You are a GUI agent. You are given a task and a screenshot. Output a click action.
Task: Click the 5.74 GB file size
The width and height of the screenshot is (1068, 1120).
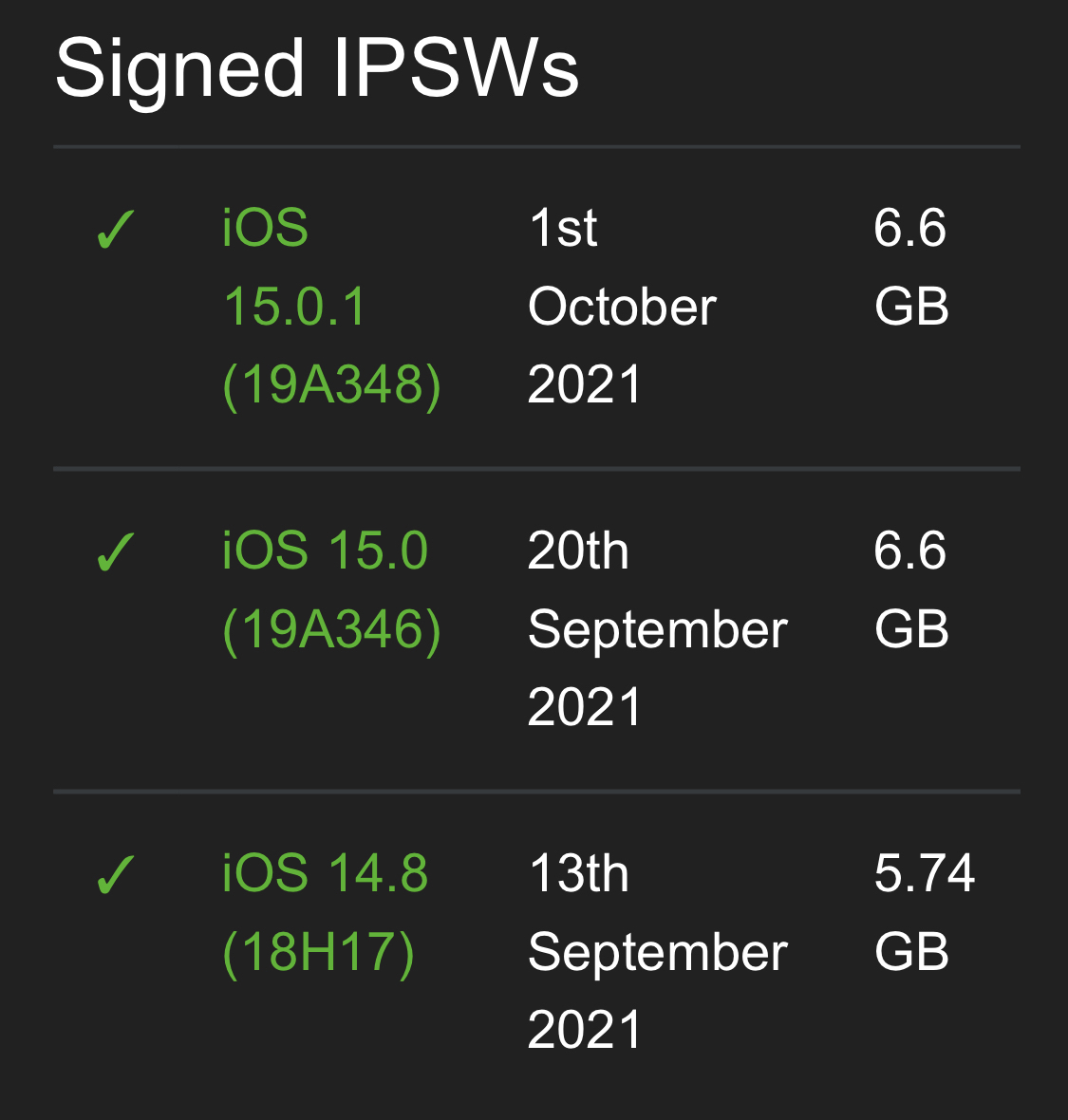(x=925, y=912)
